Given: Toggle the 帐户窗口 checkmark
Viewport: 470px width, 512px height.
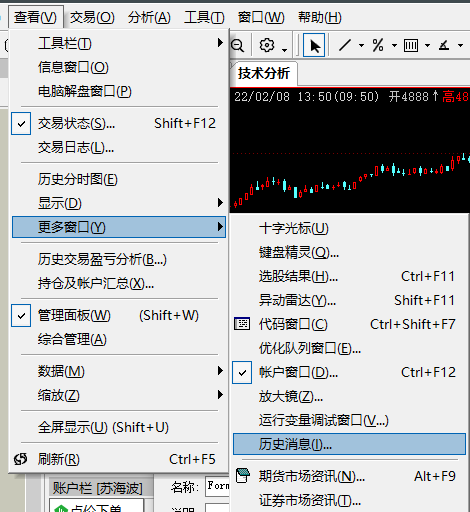Looking at the screenshot, I should 242,372.
